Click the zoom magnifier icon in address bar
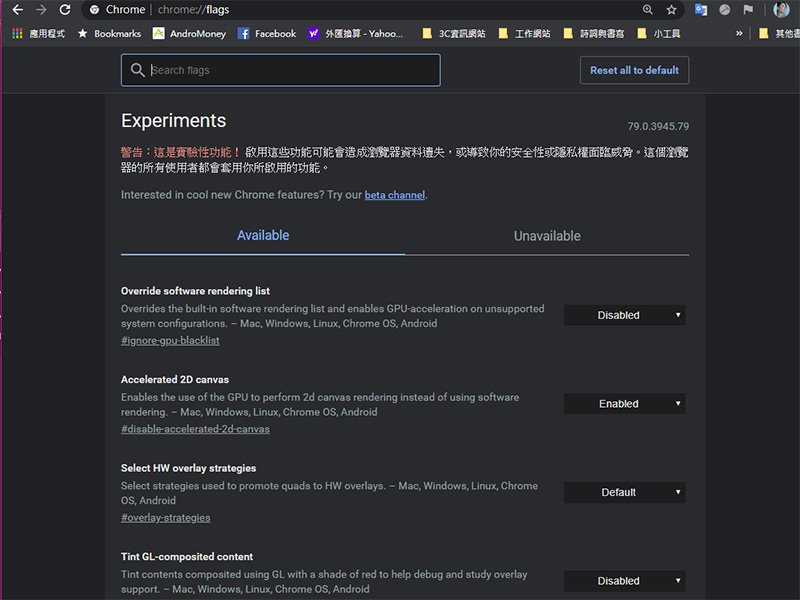The image size is (800, 600). click(647, 10)
